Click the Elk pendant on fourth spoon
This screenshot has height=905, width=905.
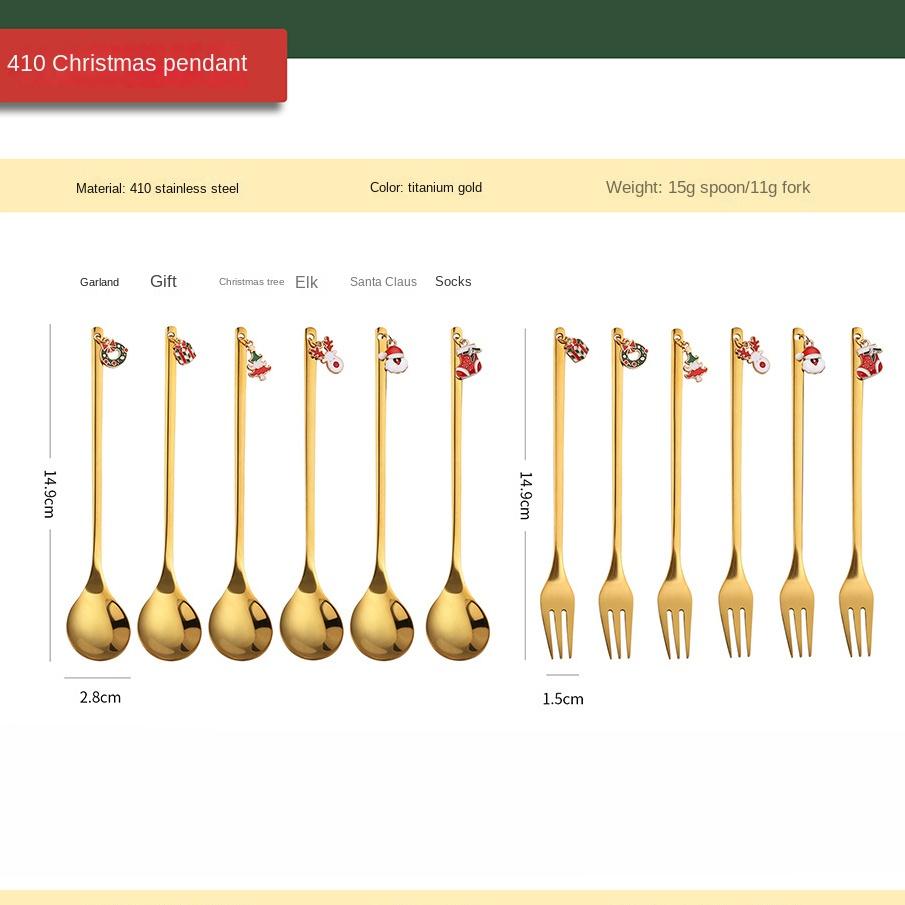[330, 356]
